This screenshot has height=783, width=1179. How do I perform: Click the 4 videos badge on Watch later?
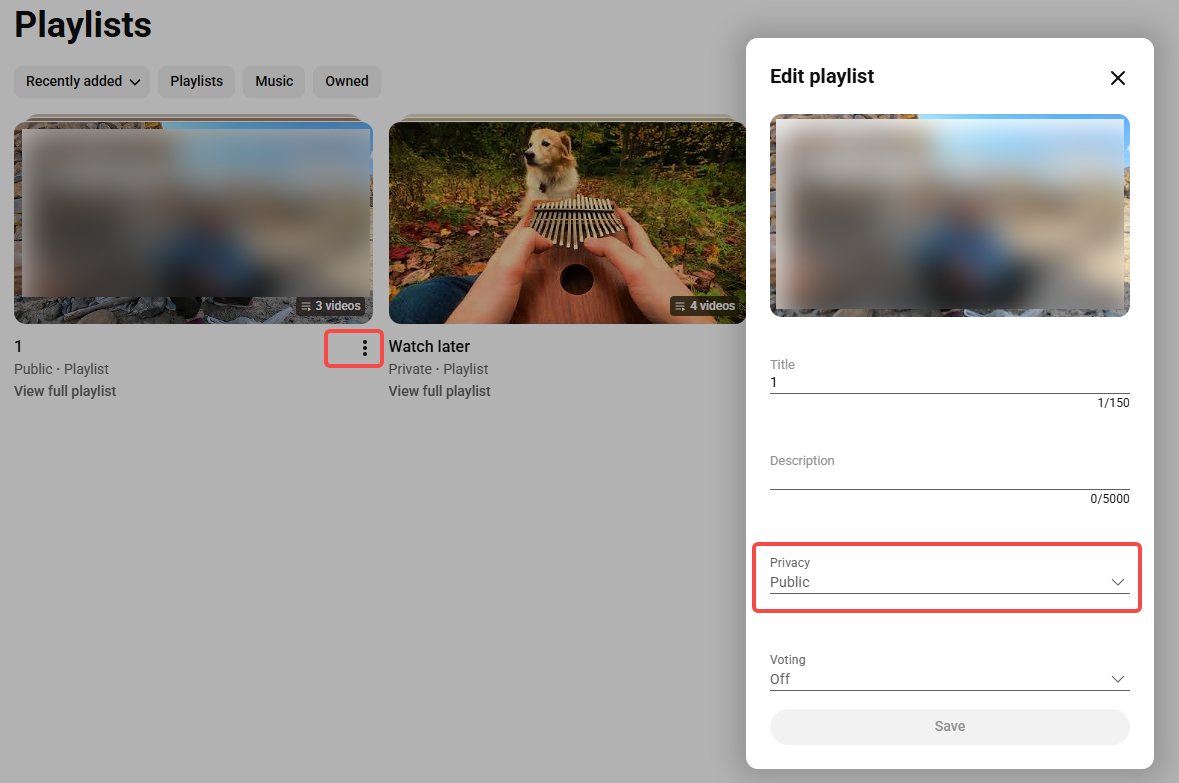click(x=705, y=306)
